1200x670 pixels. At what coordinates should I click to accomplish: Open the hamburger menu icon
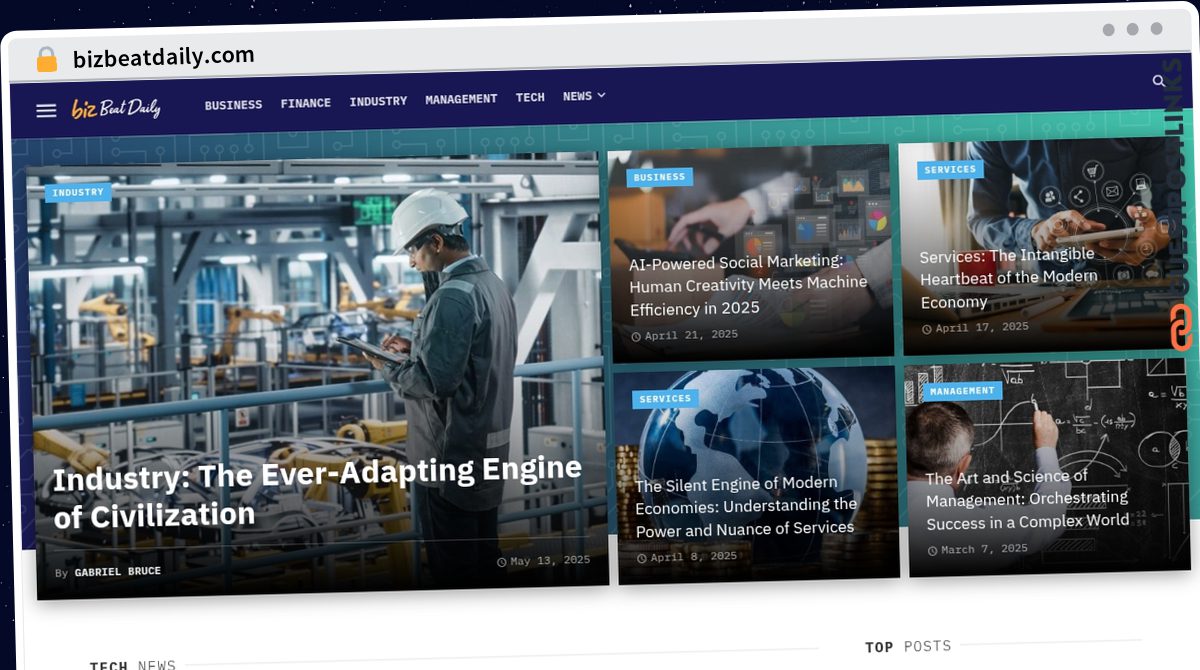point(46,111)
